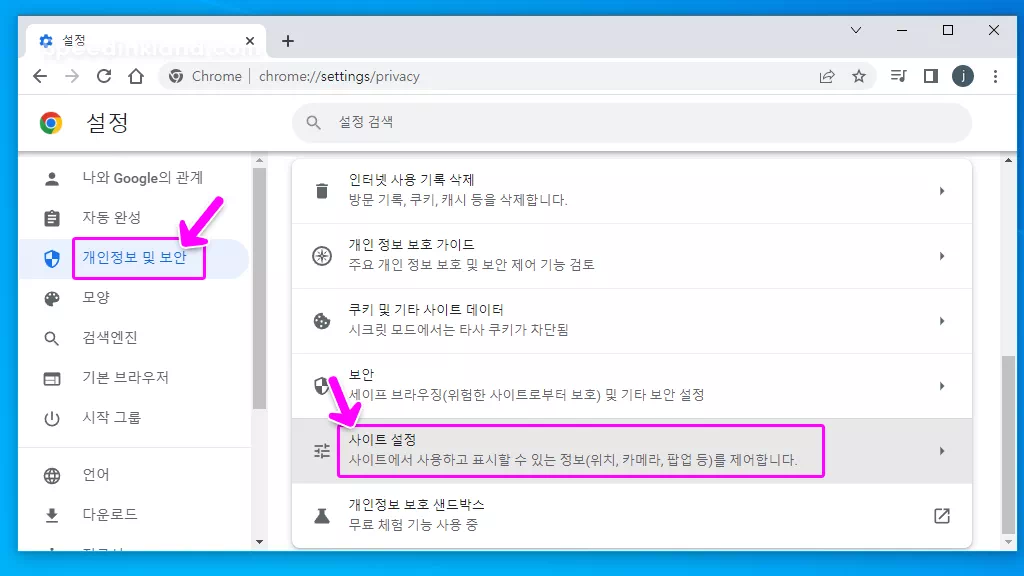Open 시작 그룹 section
The height and width of the screenshot is (576, 1024).
click(135, 417)
